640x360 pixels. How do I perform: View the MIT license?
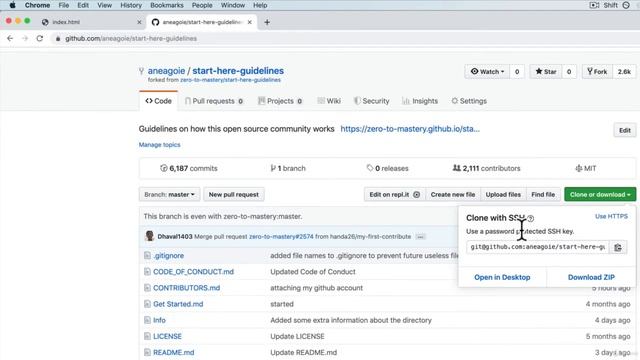coord(586,168)
